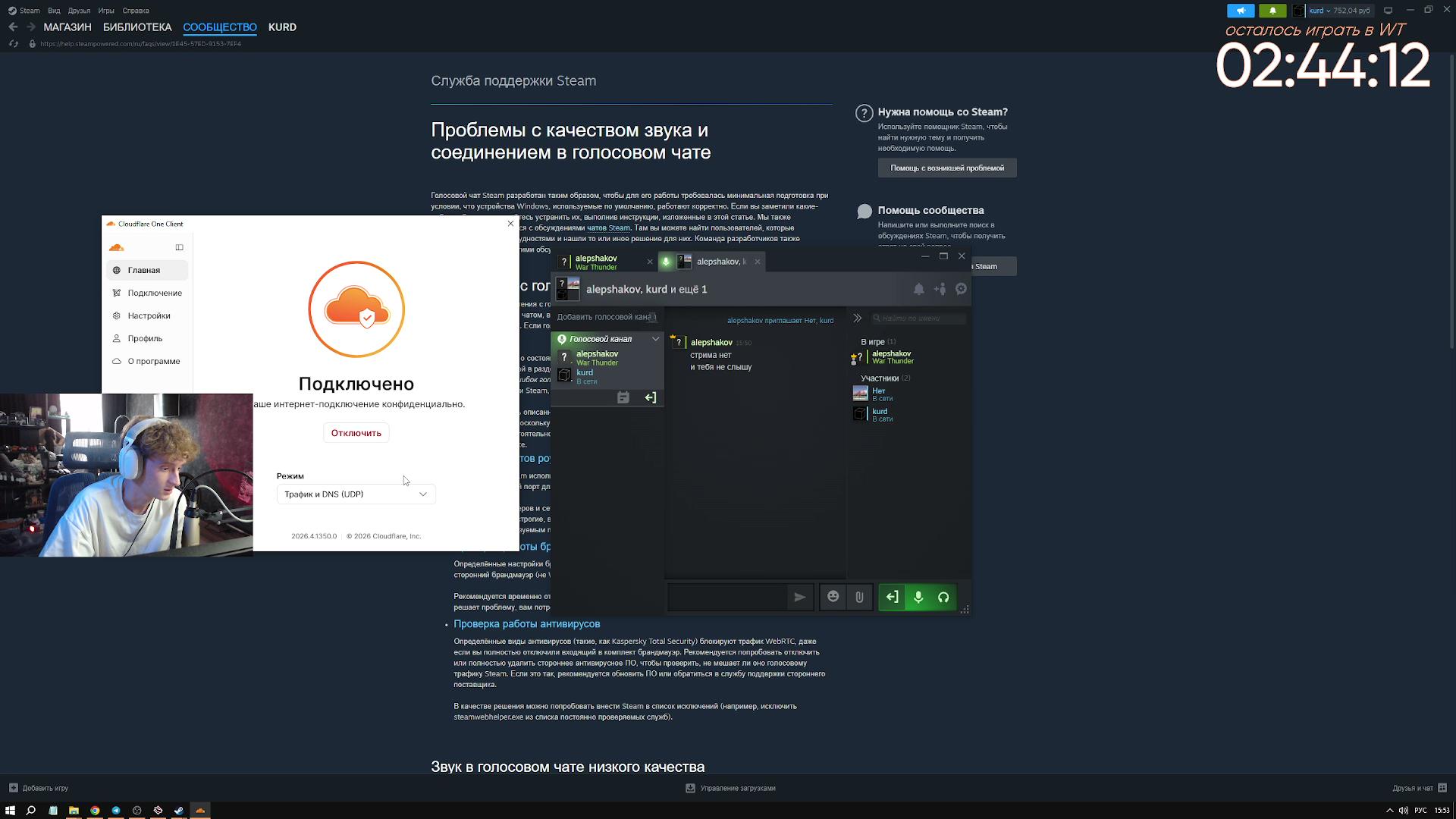The width and height of the screenshot is (1456, 819).
Task: Open Steam notifications green bell
Action: [x=1272, y=11]
